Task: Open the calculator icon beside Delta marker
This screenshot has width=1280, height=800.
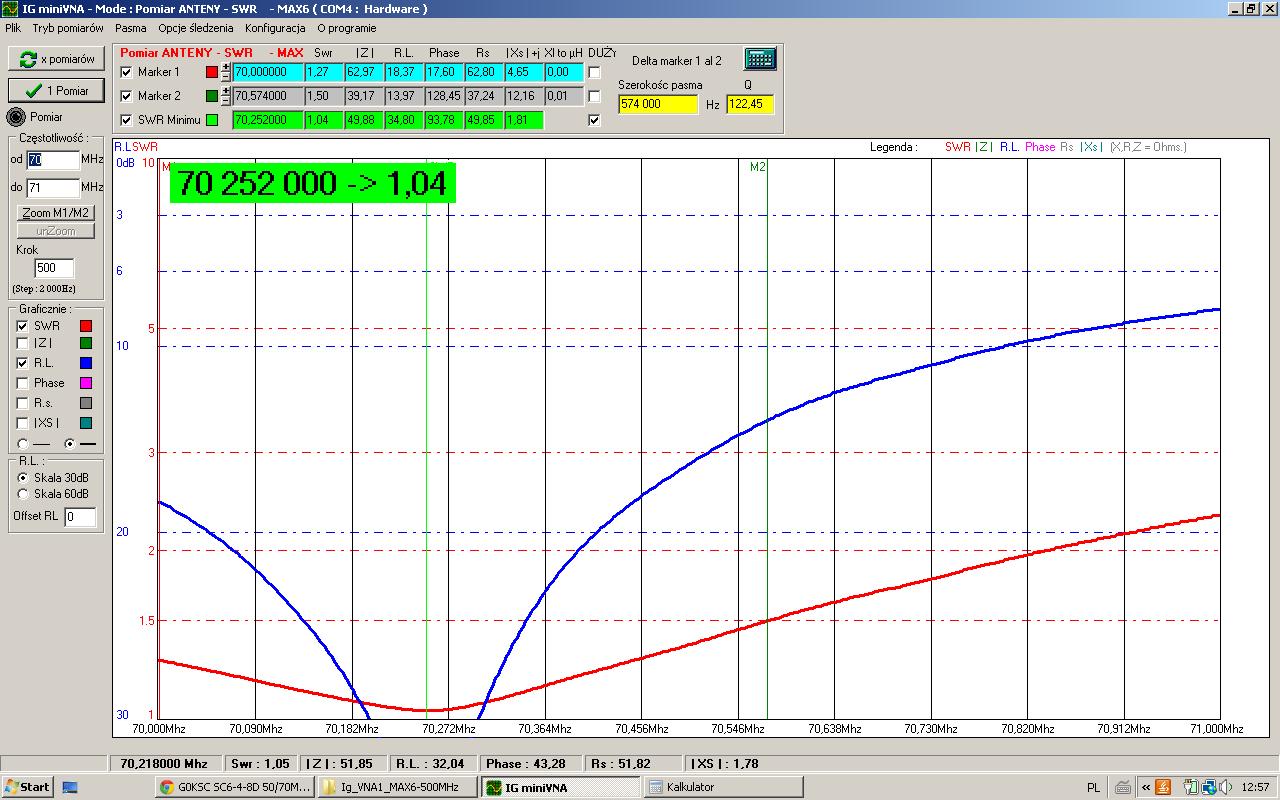Action: (x=760, y=59)
